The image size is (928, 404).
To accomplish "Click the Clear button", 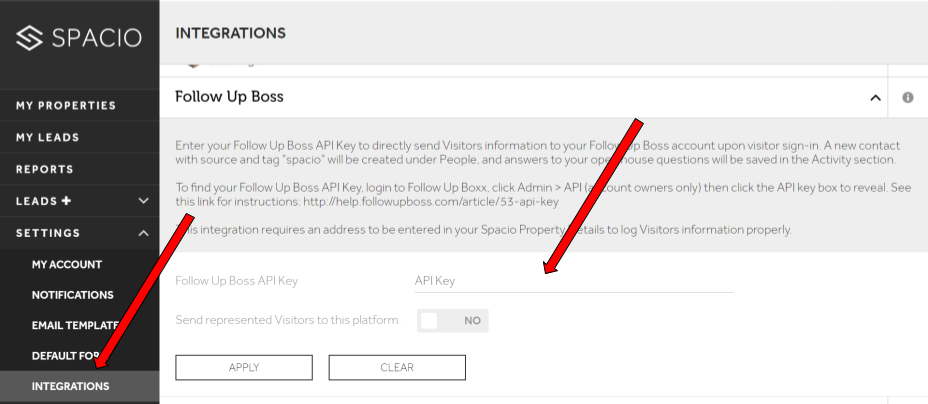I will point(397,367).
